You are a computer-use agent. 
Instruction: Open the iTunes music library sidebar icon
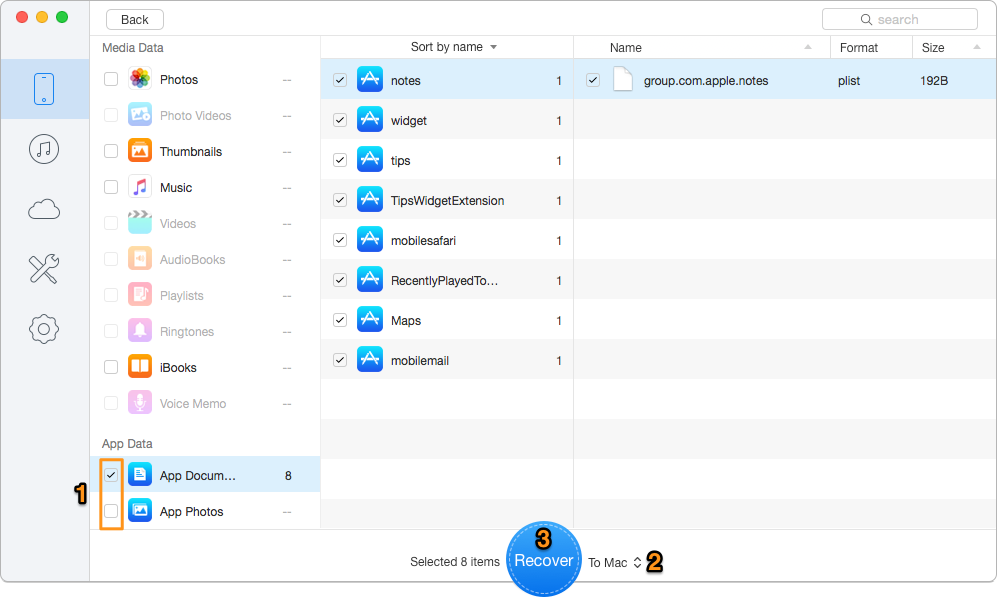click(44, 149)
